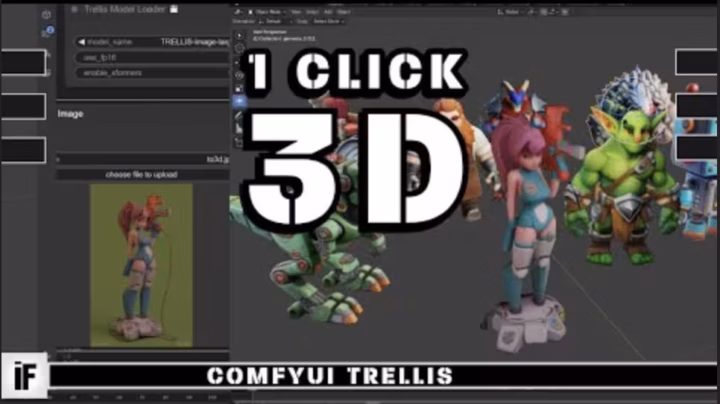Open the image filename combo above upload button
Screen dimensions: 720x404
pos(143,159)
